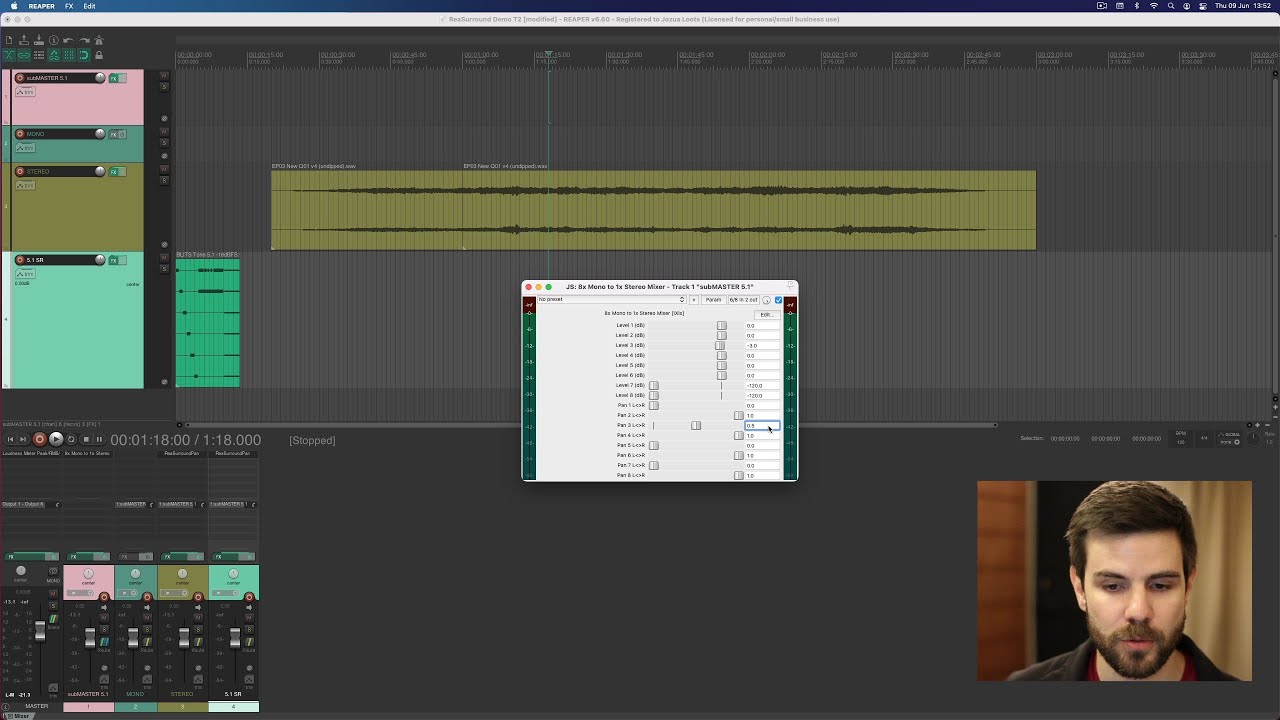Image resolution: width=1280 pixels, height=720 pixels.
Task: Click the Level 1 (dB) slider handle
Action: pos(722,325)
